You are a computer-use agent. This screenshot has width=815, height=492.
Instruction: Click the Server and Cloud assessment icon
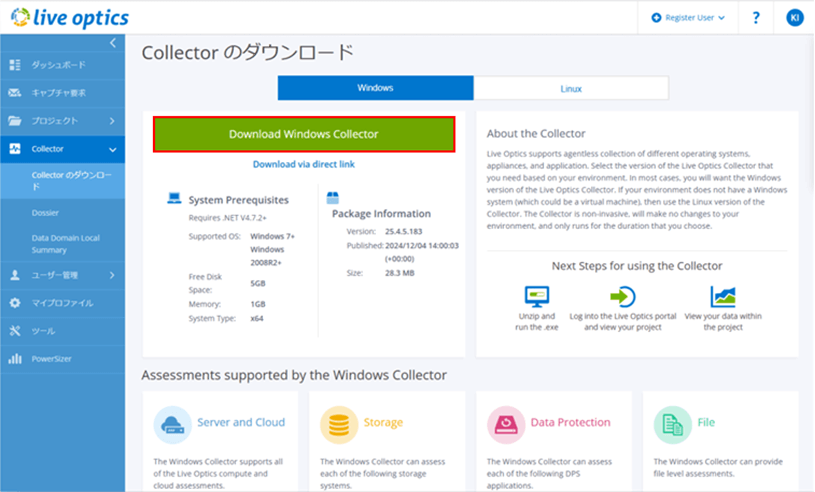173,424
